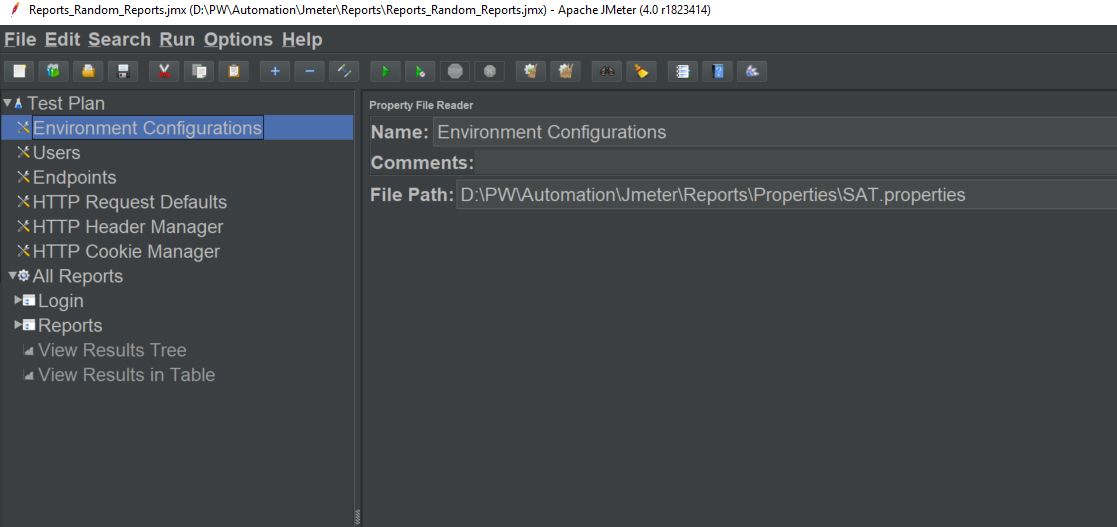This screenshot has height=527, width=1117.
Task: Click Start no pauses icon
Action: click(x=420, y=71)
